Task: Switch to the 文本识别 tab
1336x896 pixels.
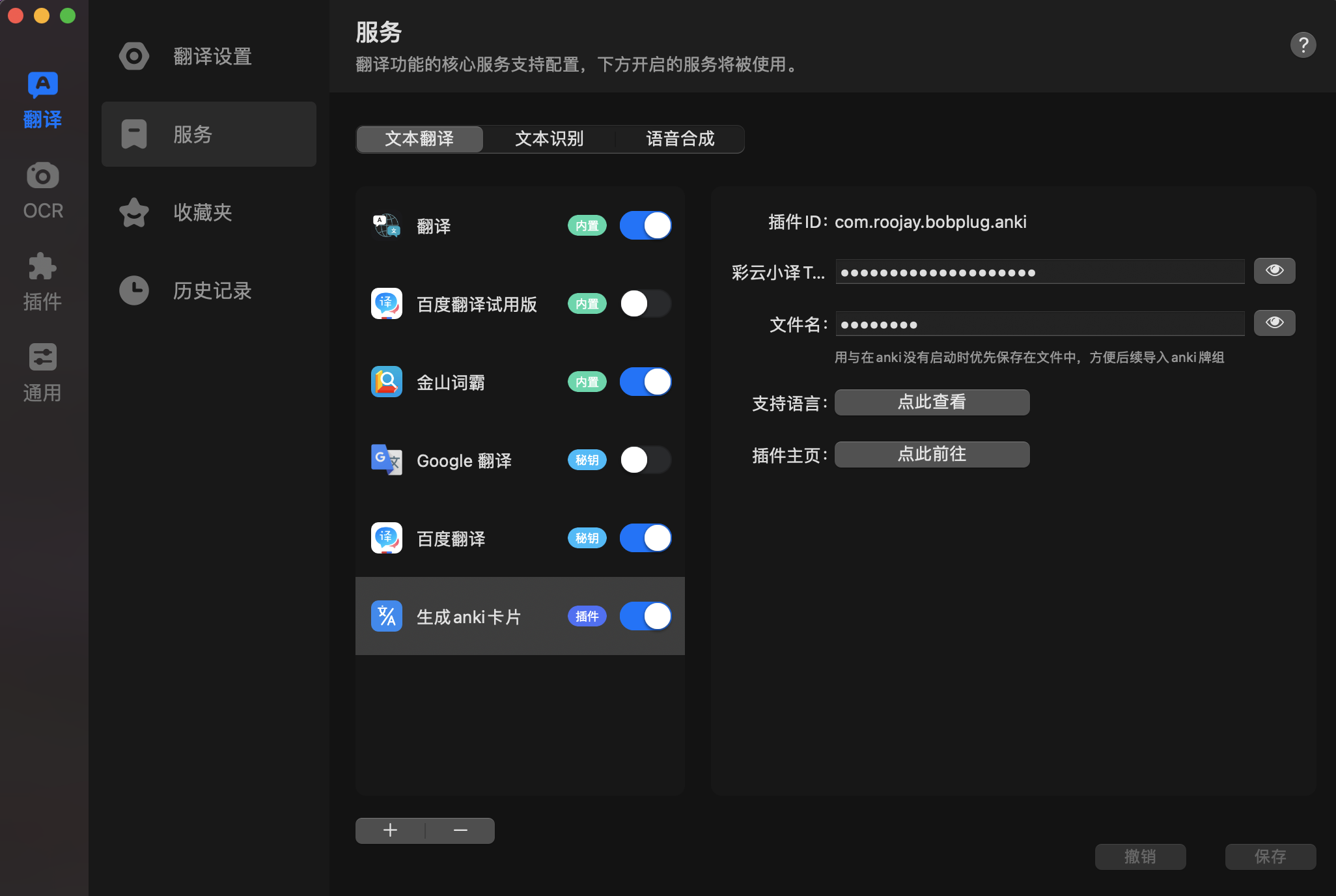Action: (x=549, y=139)
